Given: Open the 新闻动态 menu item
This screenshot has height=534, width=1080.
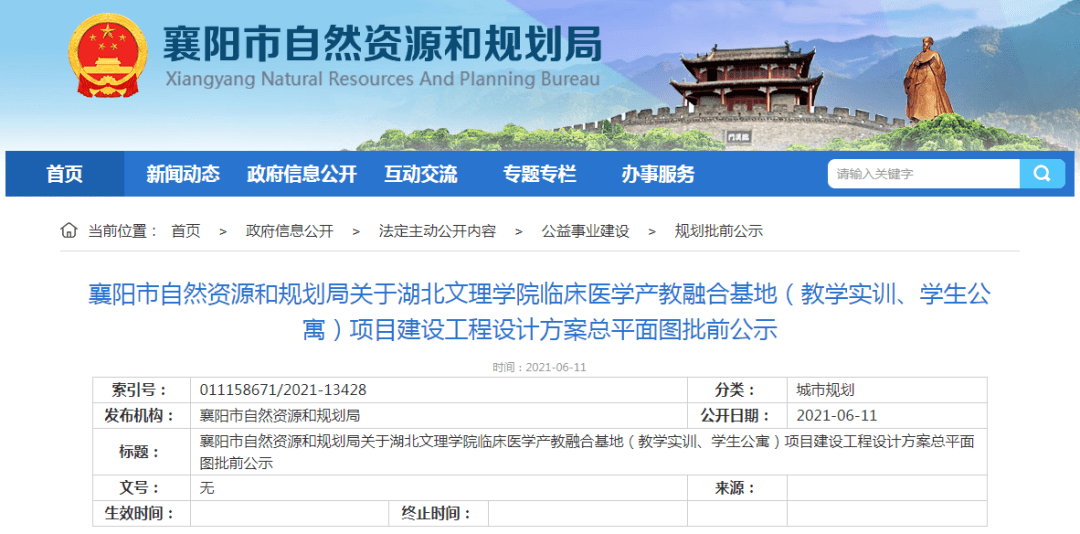Looking at the screenshot, I should click(183, 174).
